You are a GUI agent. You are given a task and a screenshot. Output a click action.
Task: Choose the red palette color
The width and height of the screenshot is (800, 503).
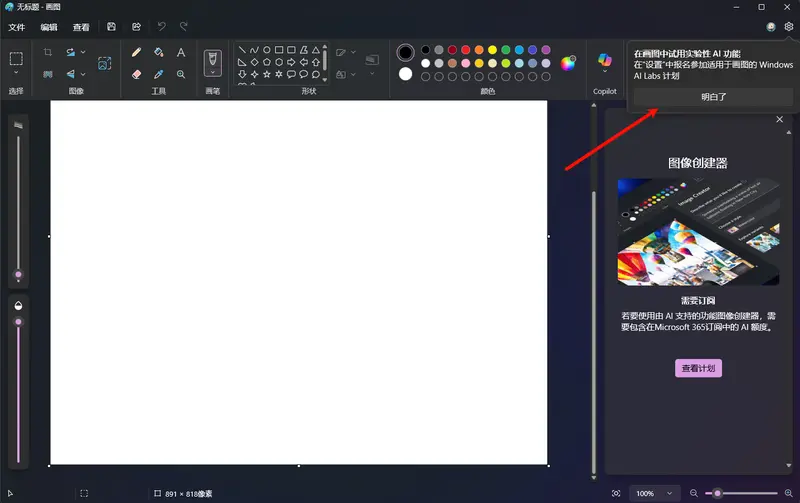tap(466, 49)
